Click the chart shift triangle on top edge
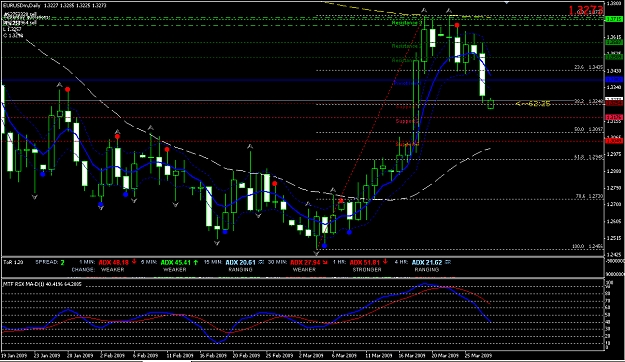This screenshot has width=625, height=362. (507, 2)
